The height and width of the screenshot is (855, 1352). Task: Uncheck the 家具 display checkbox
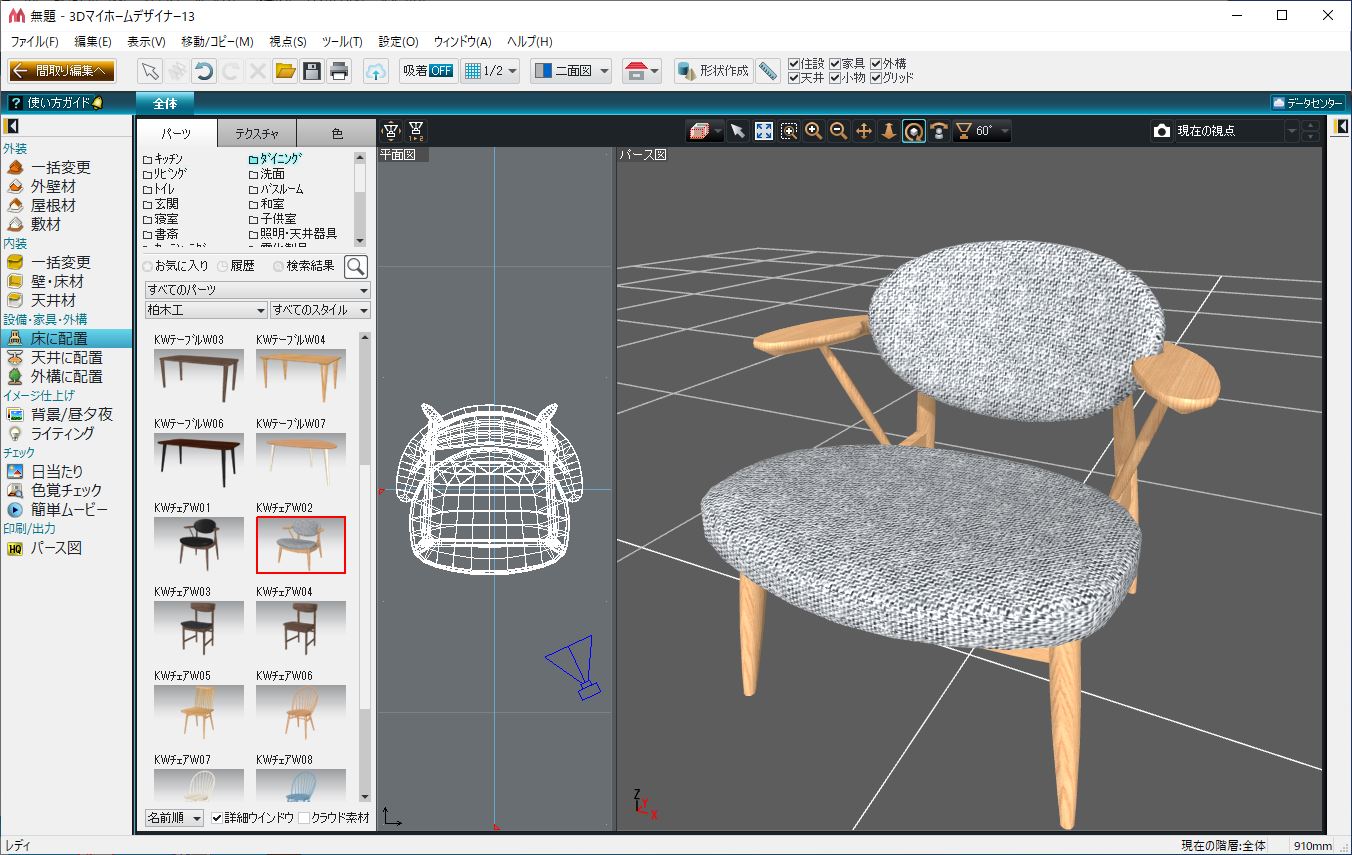[835, 64]
